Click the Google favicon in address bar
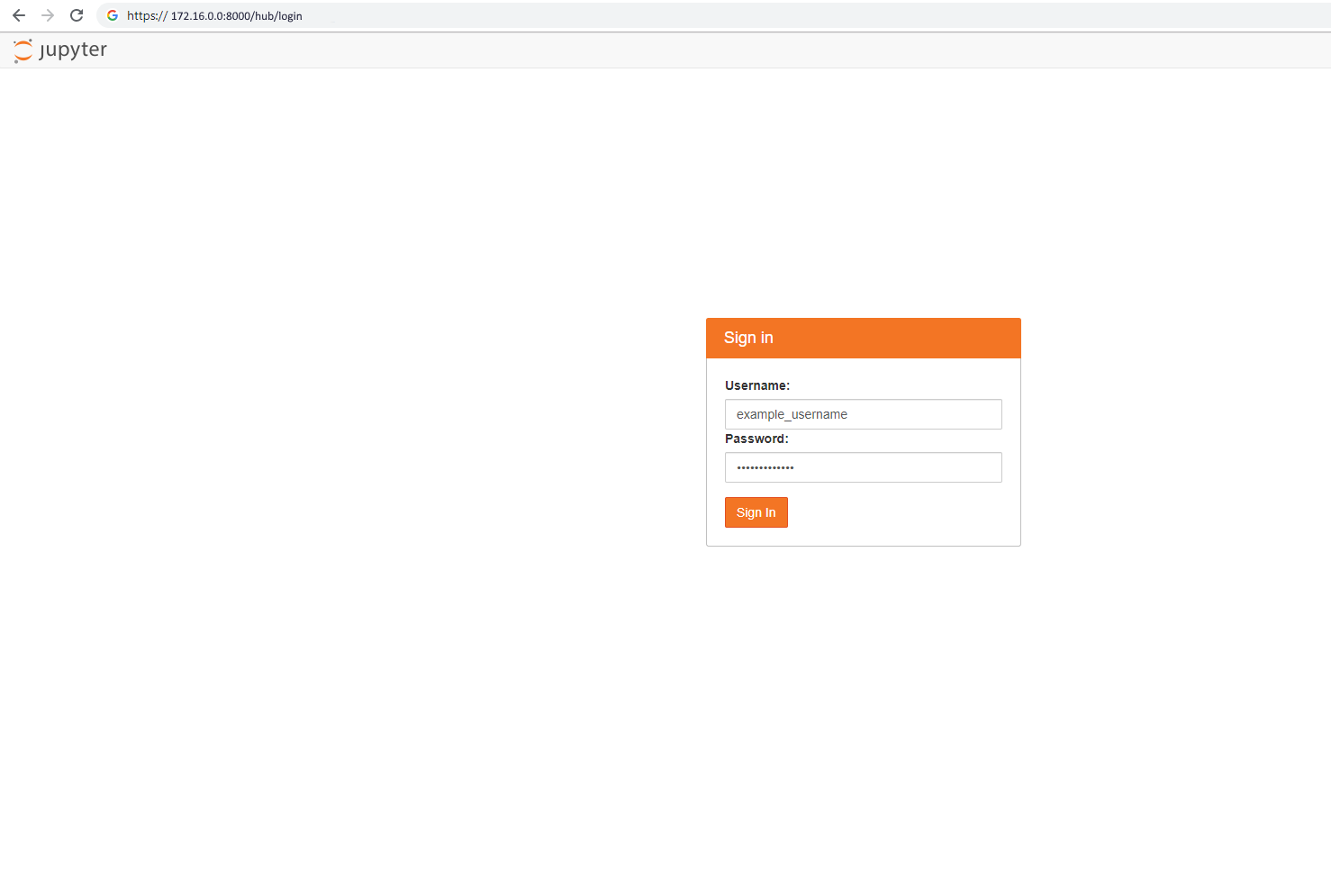Image resolution: width=1331 pixels, height=896 pixels. [x=112, y=15]
